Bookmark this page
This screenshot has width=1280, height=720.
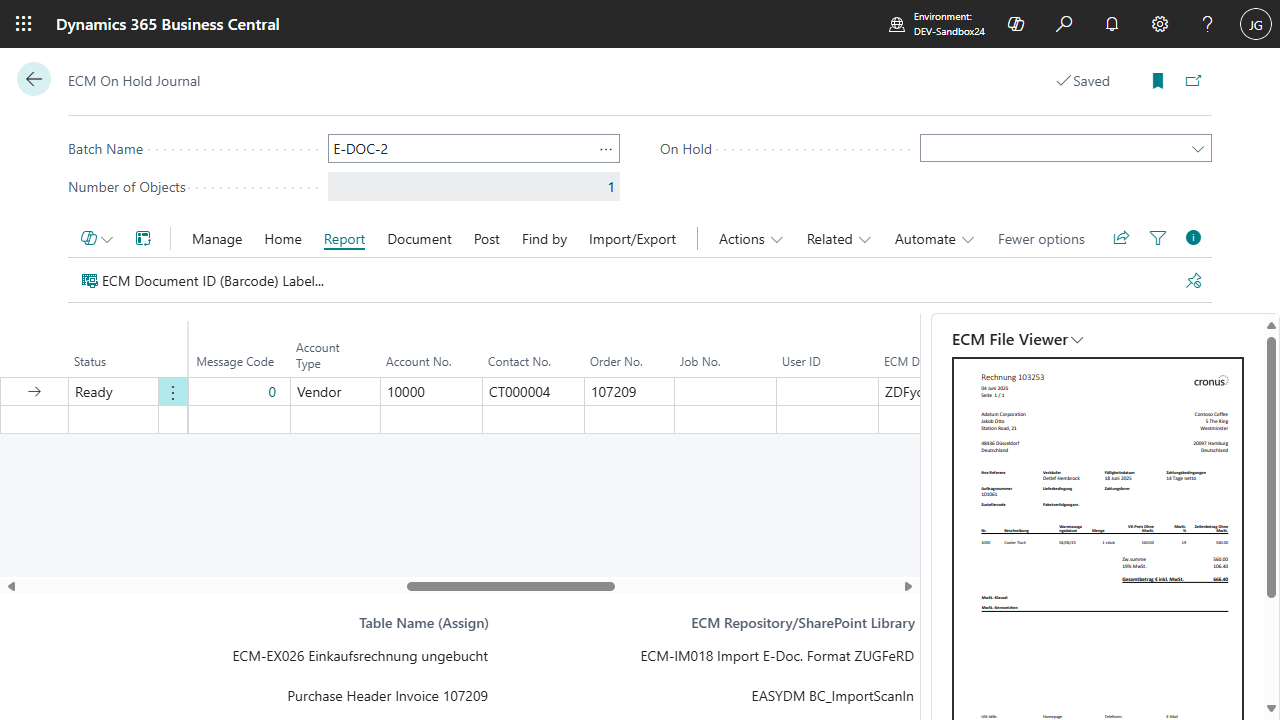pos(1158,81)
